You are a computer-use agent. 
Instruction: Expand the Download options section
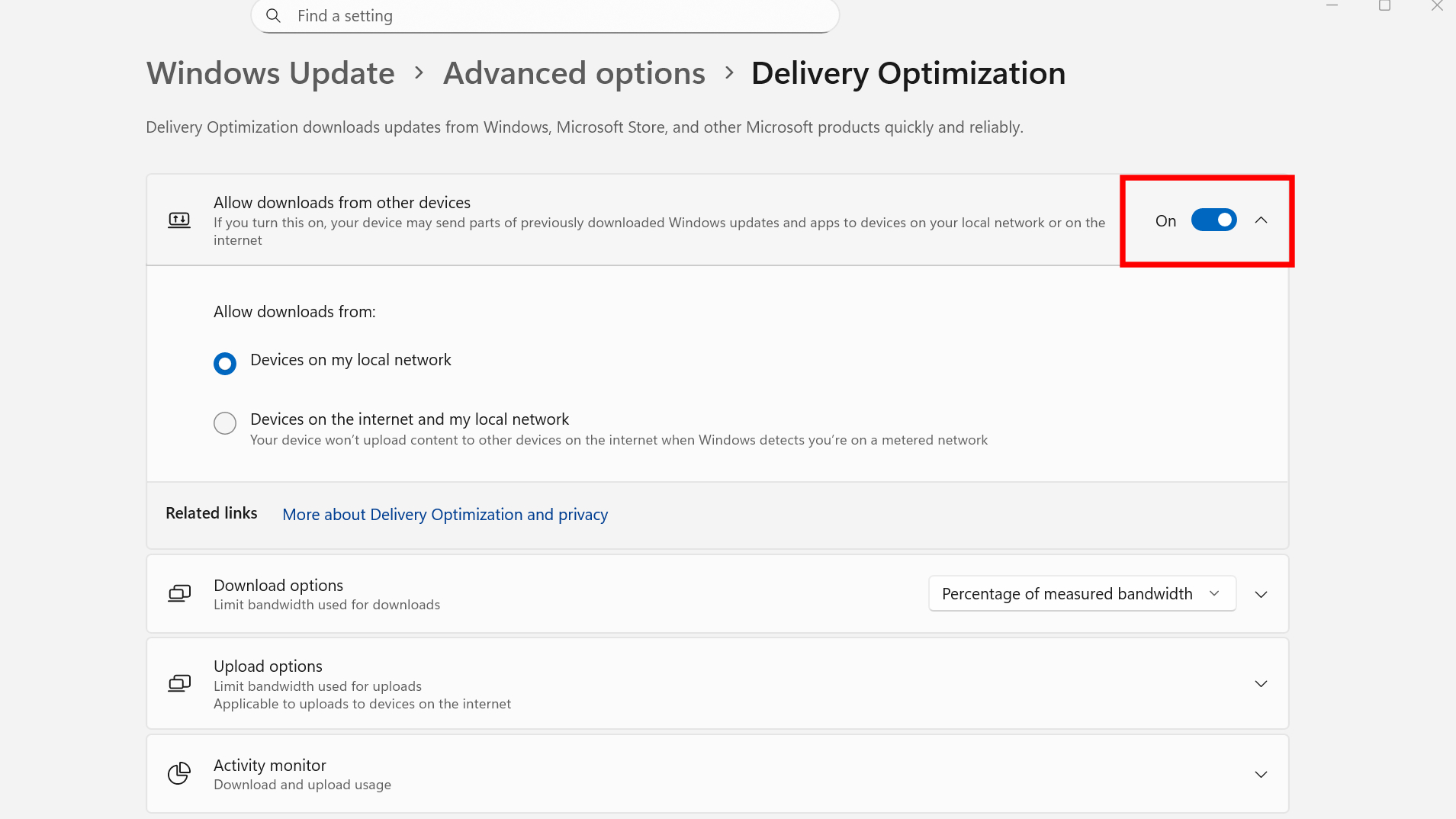[x=1261, y=594]
